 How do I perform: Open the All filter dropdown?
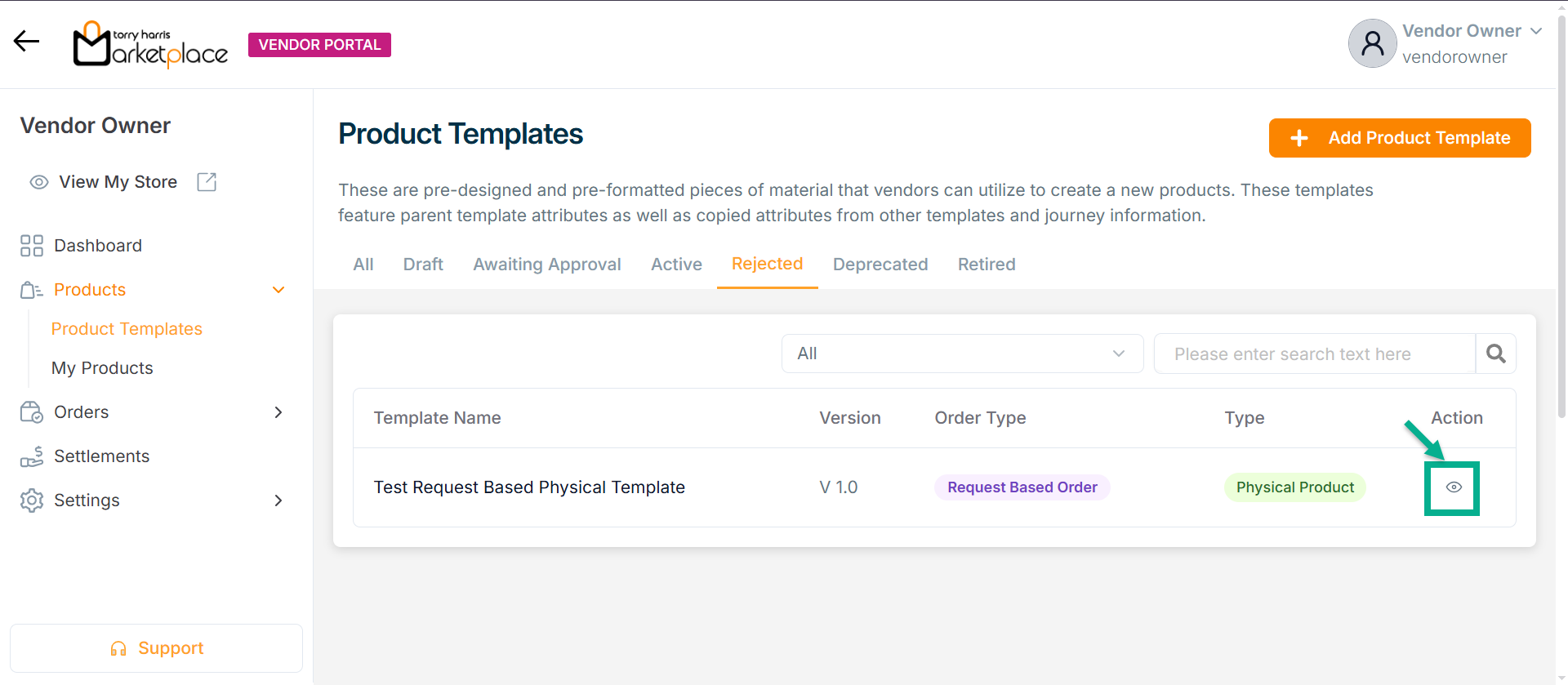click(x=962, y=354)
